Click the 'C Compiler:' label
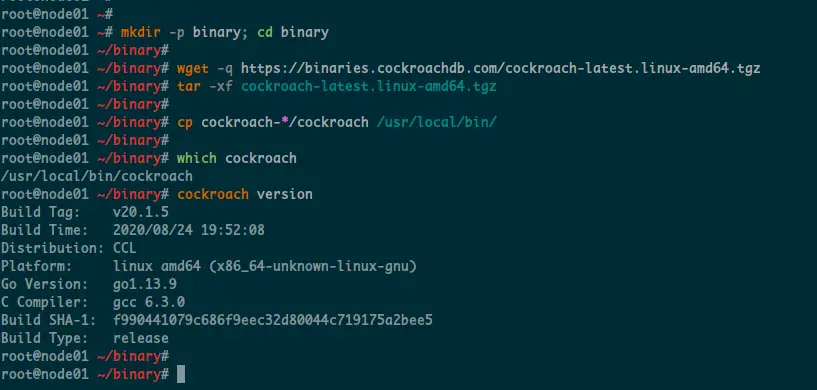 pyautogui.click(x=45, y=302)
